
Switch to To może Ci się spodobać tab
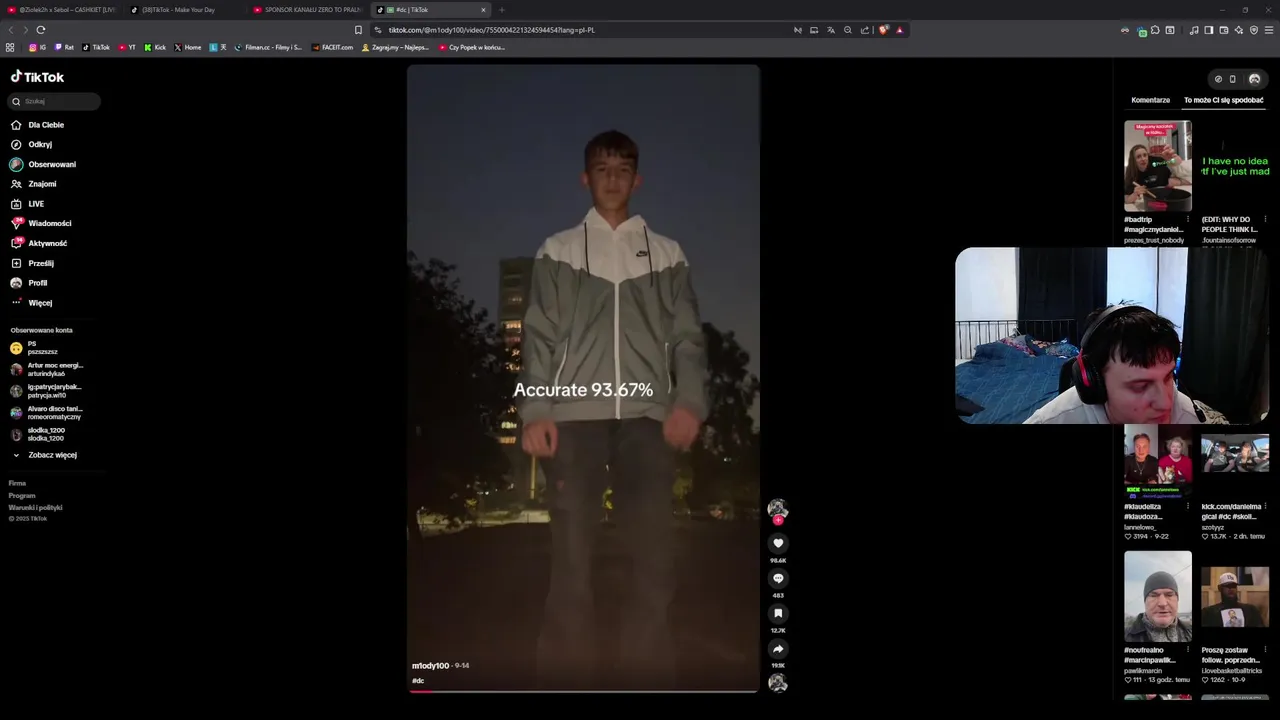pos(1223,100)
